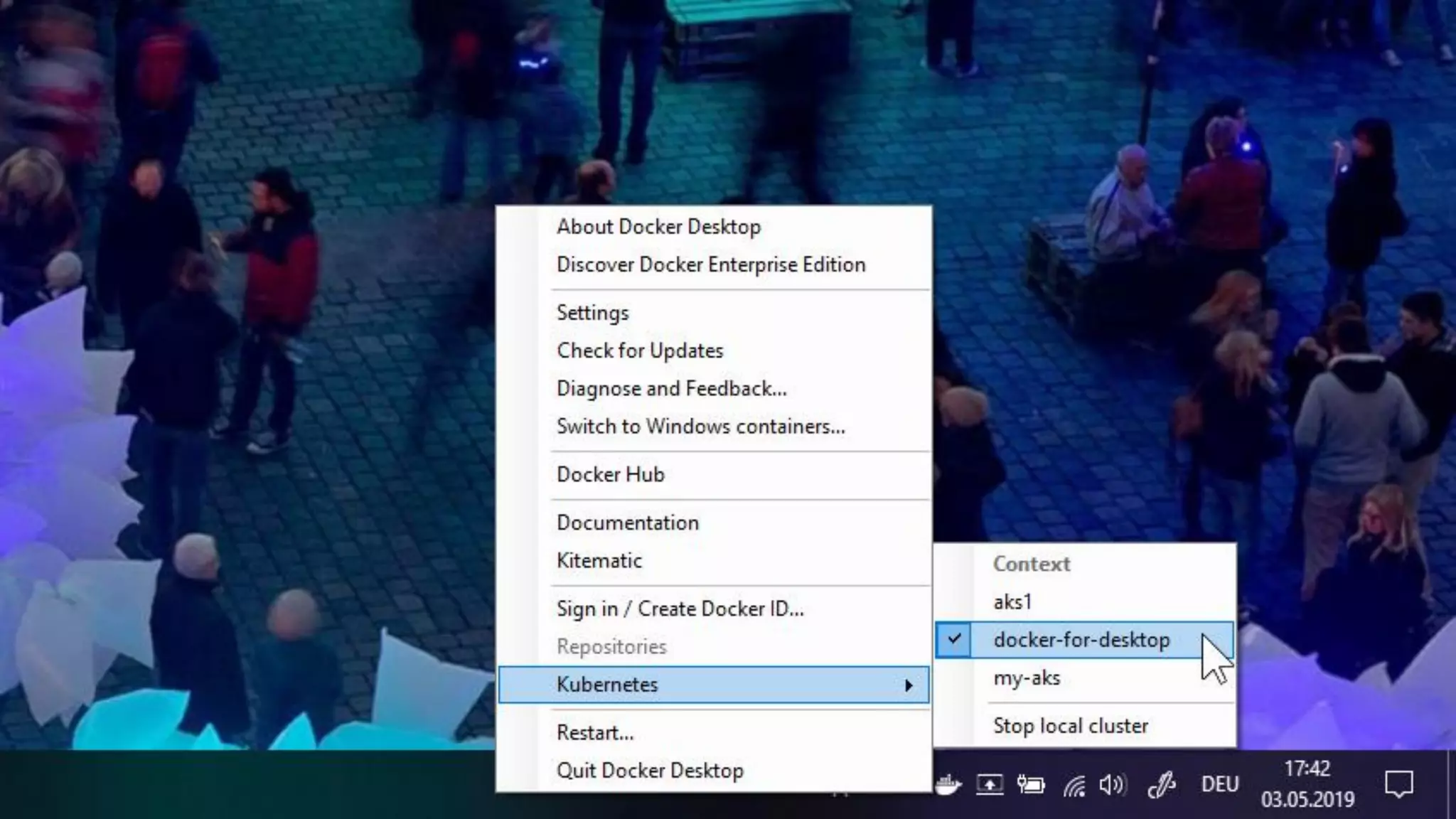This screenshot has height=819, width=1456.
Task: Click the speaker volume tray icon
Action: coord(1113,785)
